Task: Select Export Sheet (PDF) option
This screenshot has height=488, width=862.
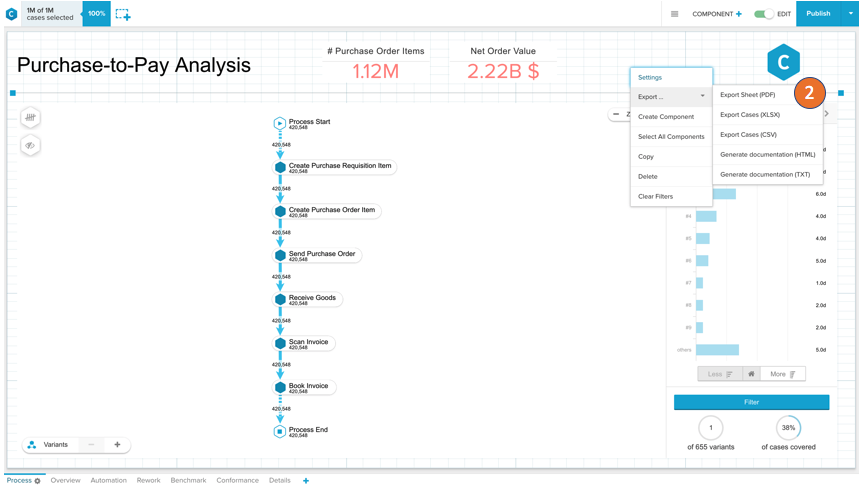Action: click(748, 95)
